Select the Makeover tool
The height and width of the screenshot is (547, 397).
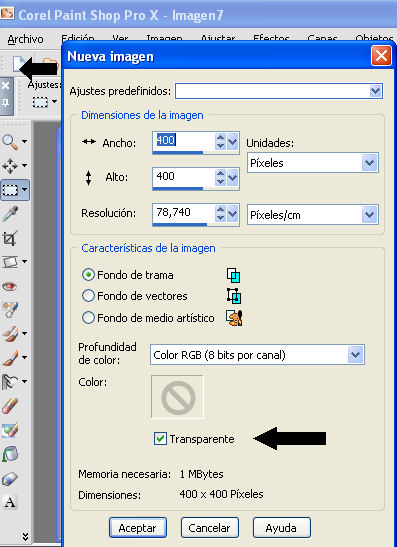(x=10, y=309)
